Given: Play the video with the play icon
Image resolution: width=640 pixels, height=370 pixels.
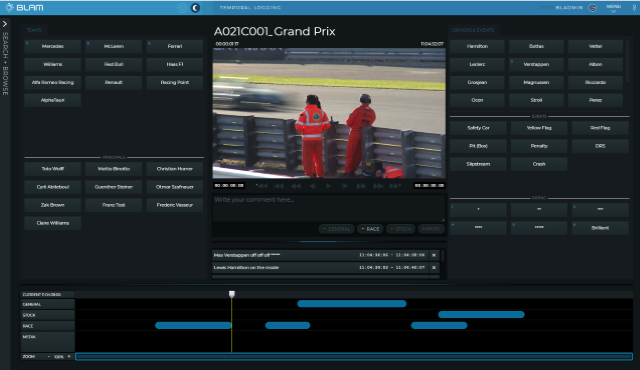Looking at the screenshot, I should point(328,186).
